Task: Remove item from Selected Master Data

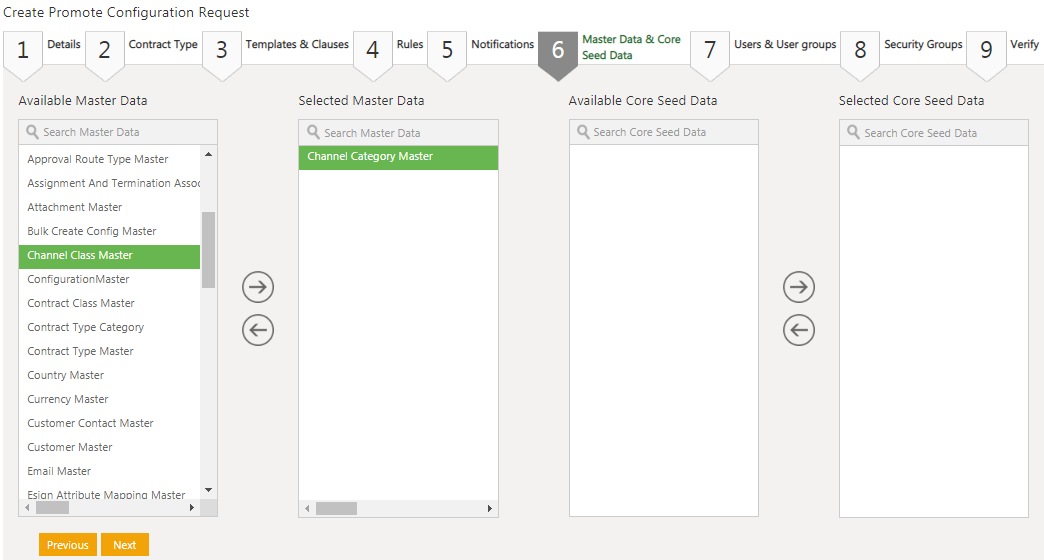Action: (x=258, y=330)
